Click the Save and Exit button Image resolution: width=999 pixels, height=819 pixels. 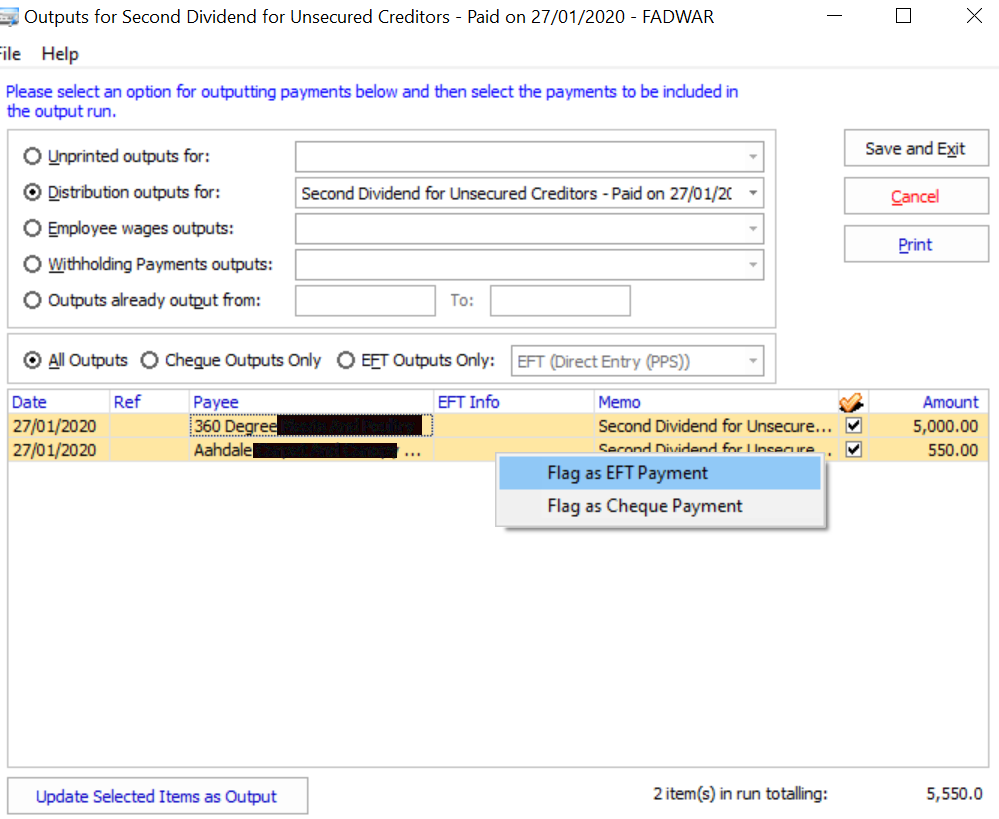pos(915,148)
